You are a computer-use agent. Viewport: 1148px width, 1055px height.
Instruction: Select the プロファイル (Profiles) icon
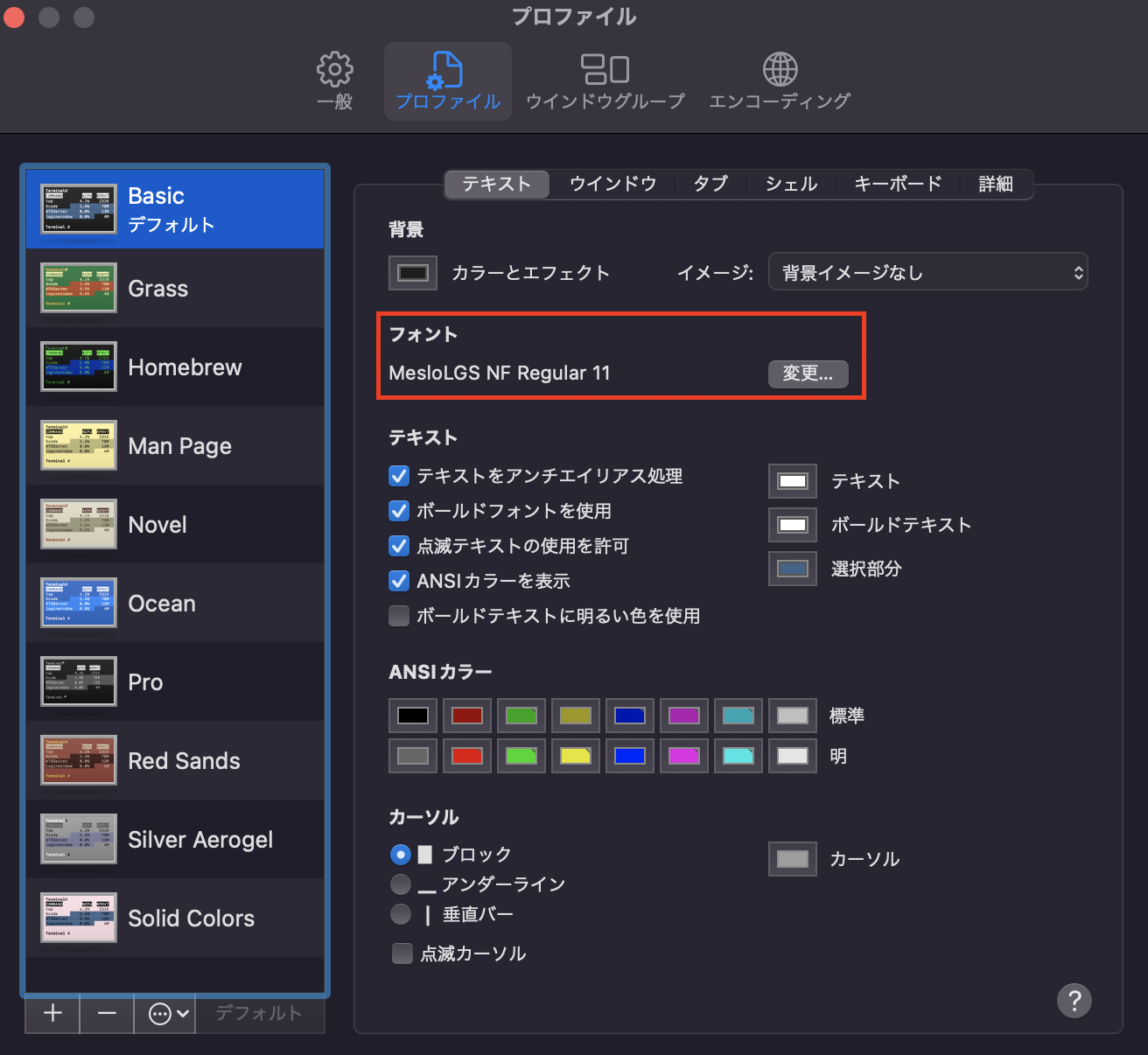coord(447,79)
